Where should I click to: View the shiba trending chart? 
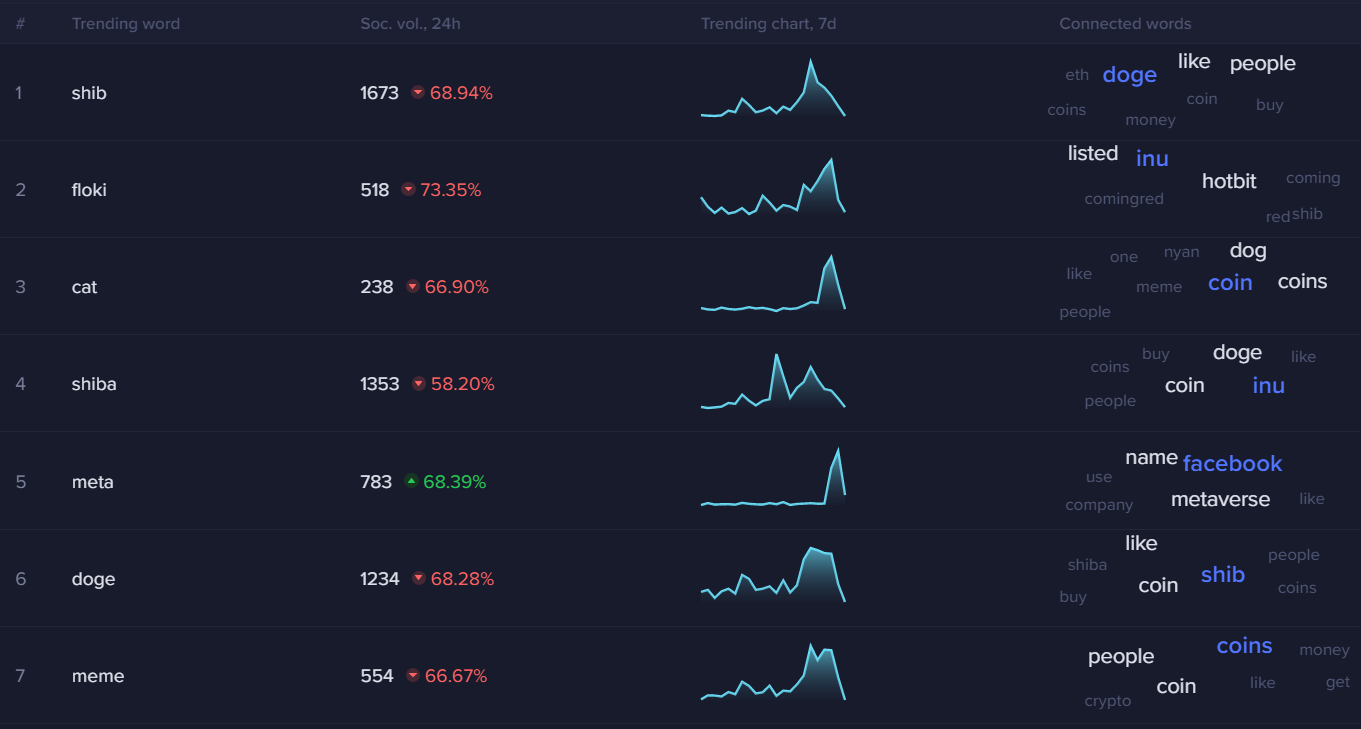point(773,383)
